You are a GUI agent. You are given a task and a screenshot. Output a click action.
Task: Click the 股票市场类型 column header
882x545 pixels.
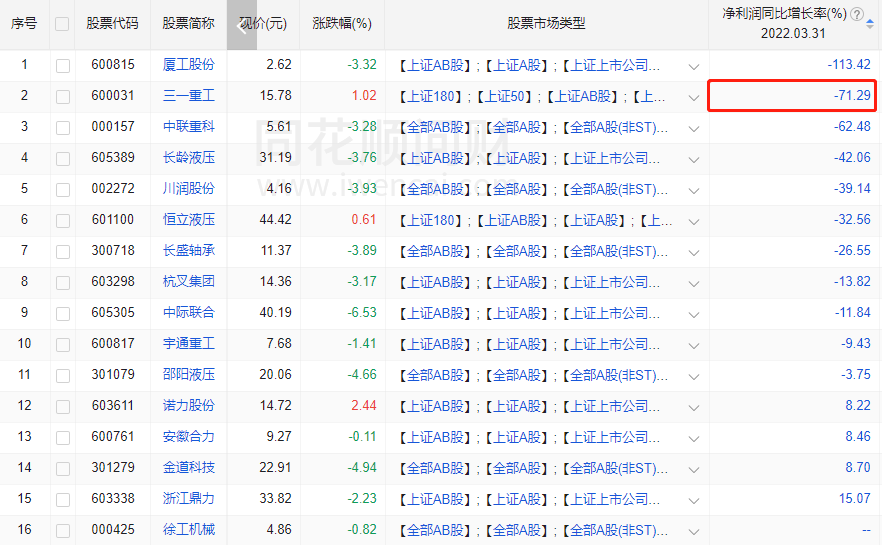(x=546, y=24)
